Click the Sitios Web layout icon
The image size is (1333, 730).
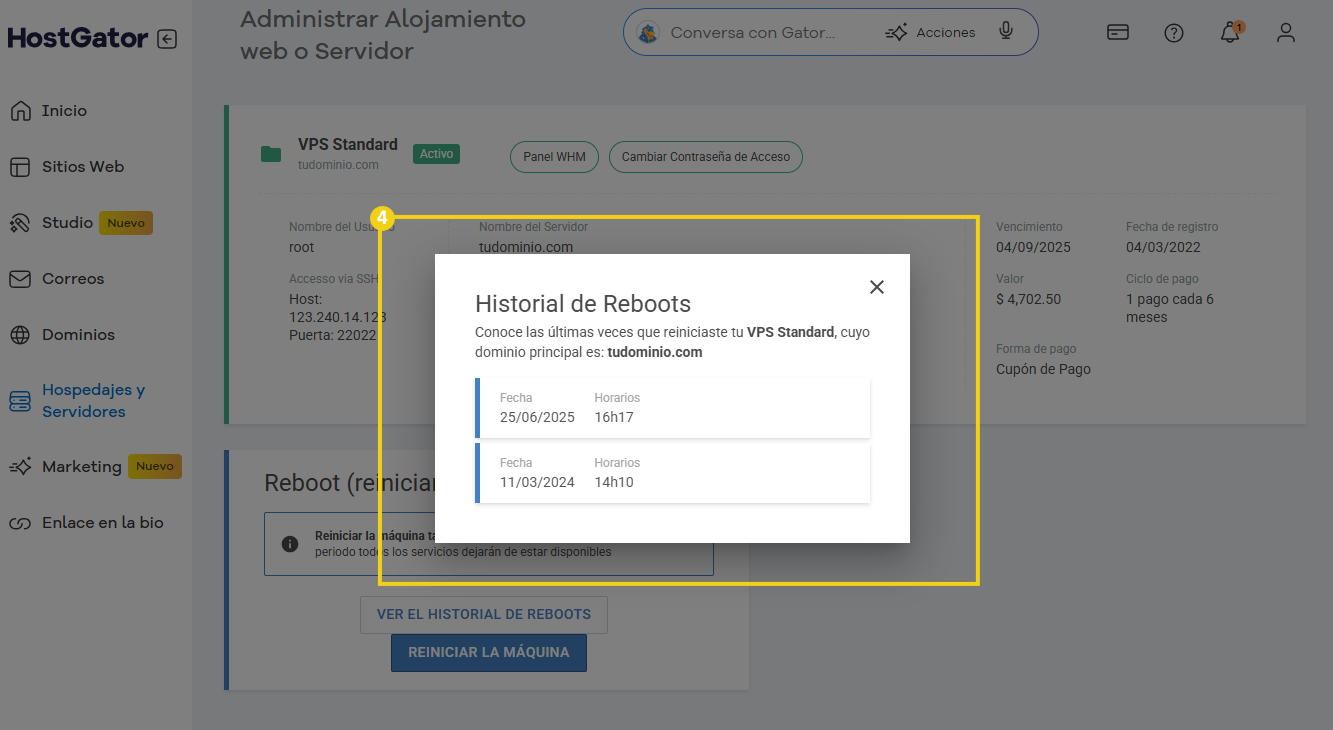pyautogui.click(x=20, y=167)
